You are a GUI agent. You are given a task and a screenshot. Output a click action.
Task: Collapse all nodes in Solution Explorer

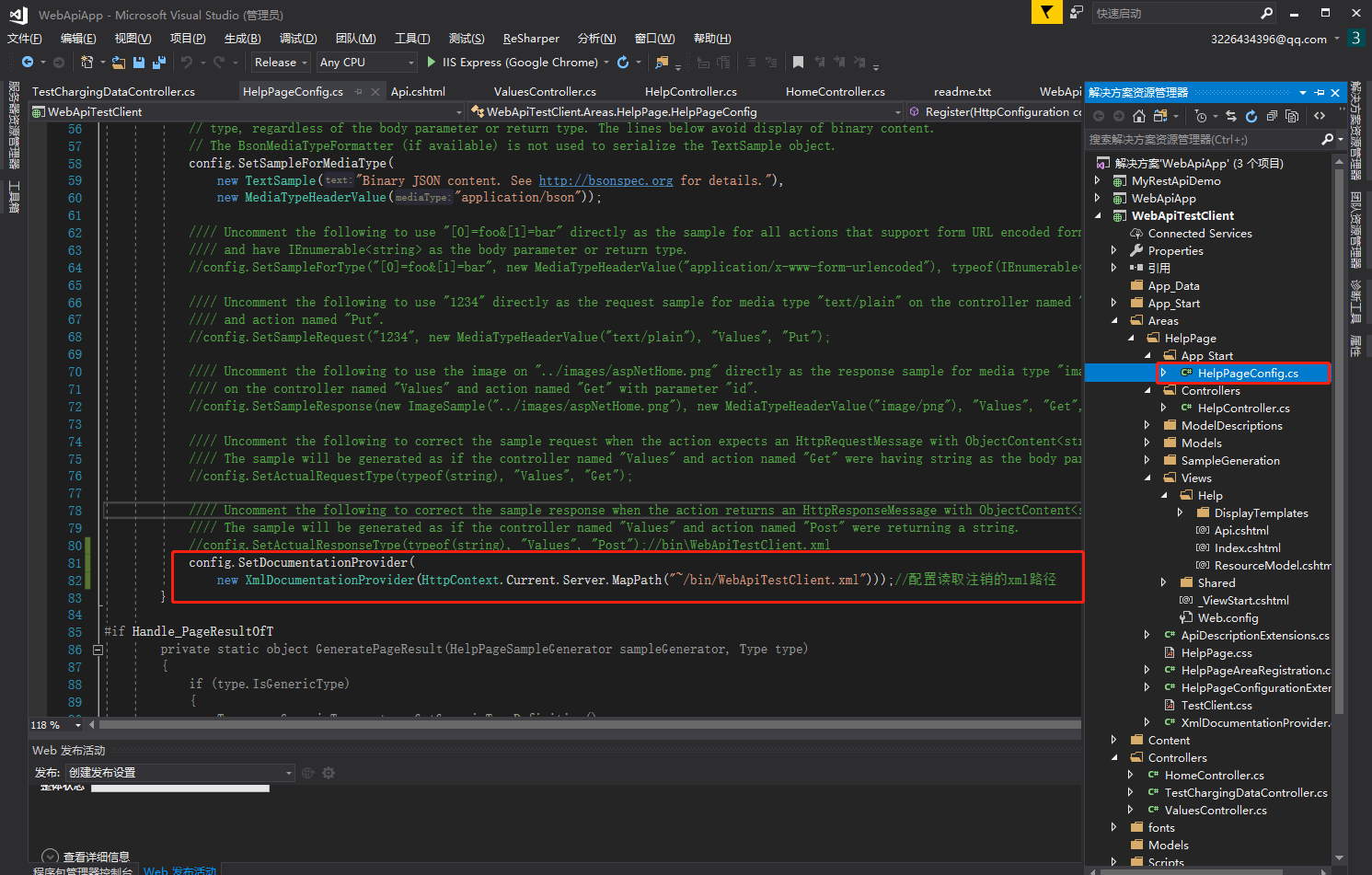(1272, 116)
